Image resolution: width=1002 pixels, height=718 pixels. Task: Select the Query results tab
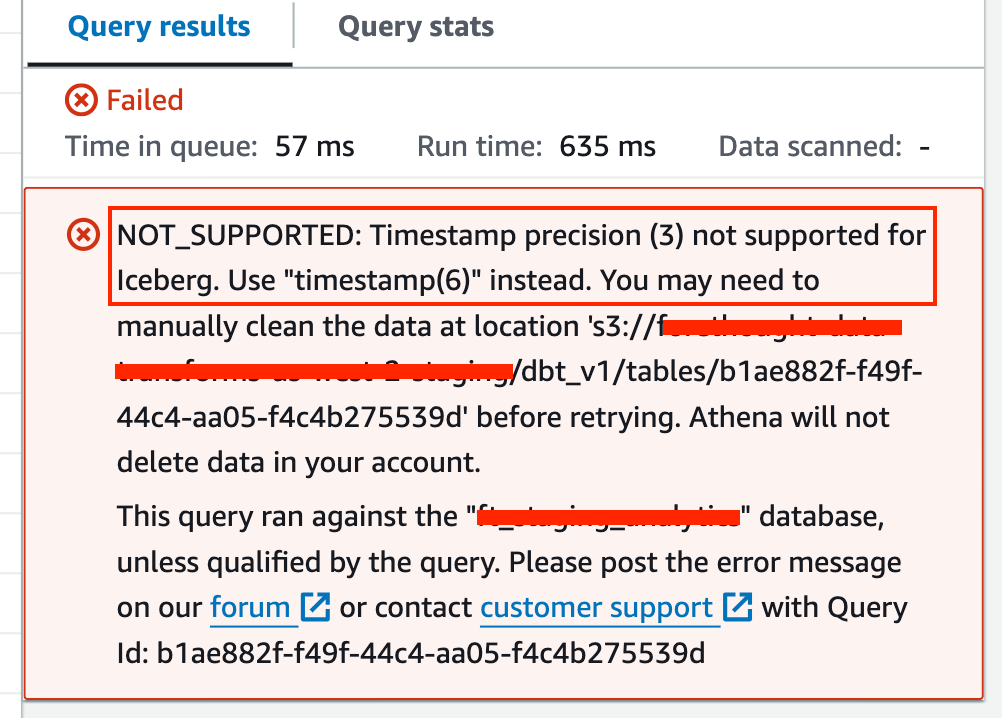(x=157, y=27)
